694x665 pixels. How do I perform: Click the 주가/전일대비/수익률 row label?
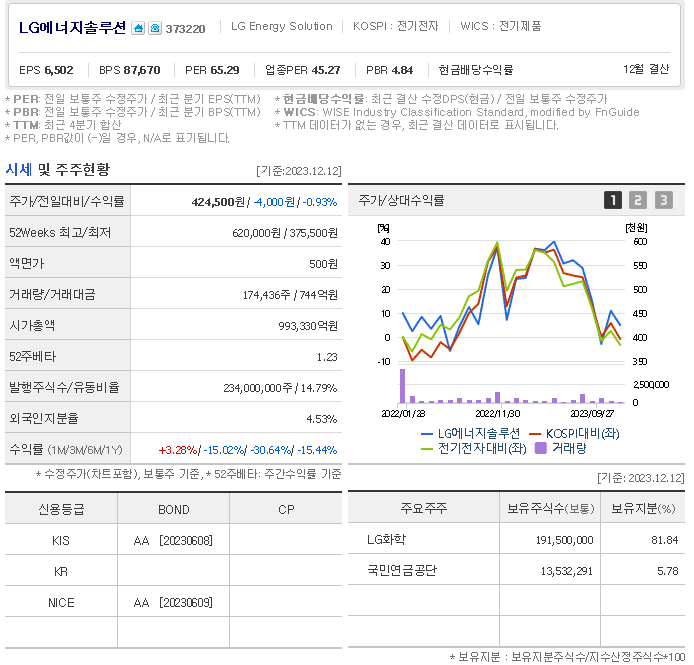[x=67, y=201]
